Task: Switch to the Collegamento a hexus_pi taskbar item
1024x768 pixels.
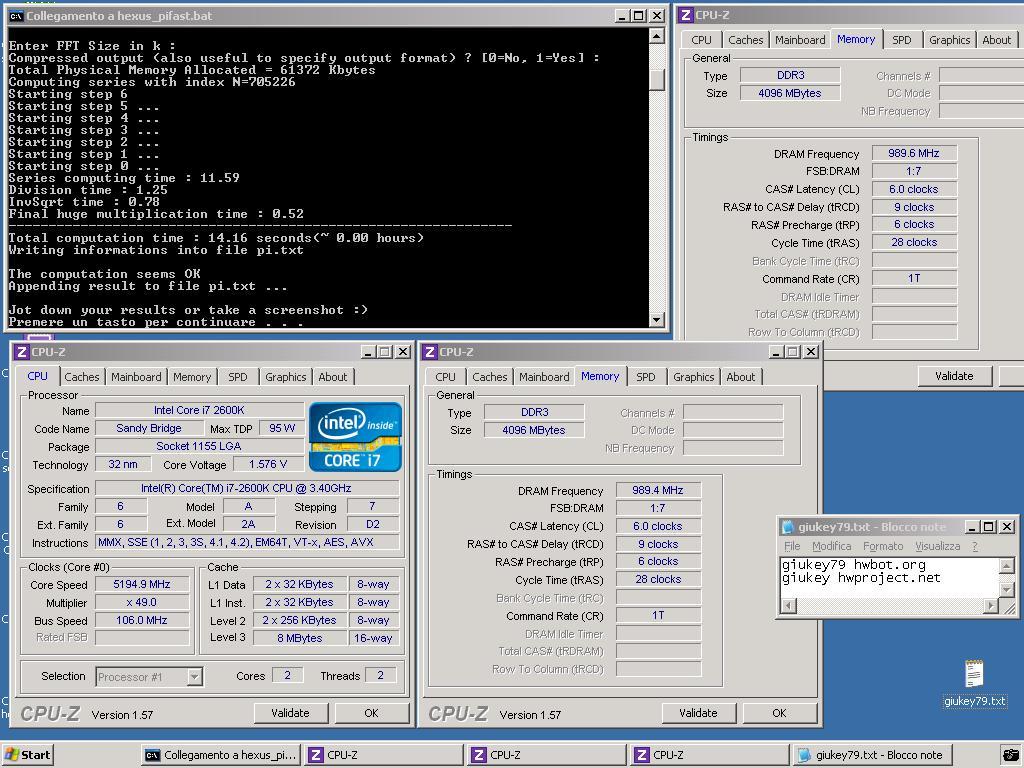Action: [x=220, y=755]
